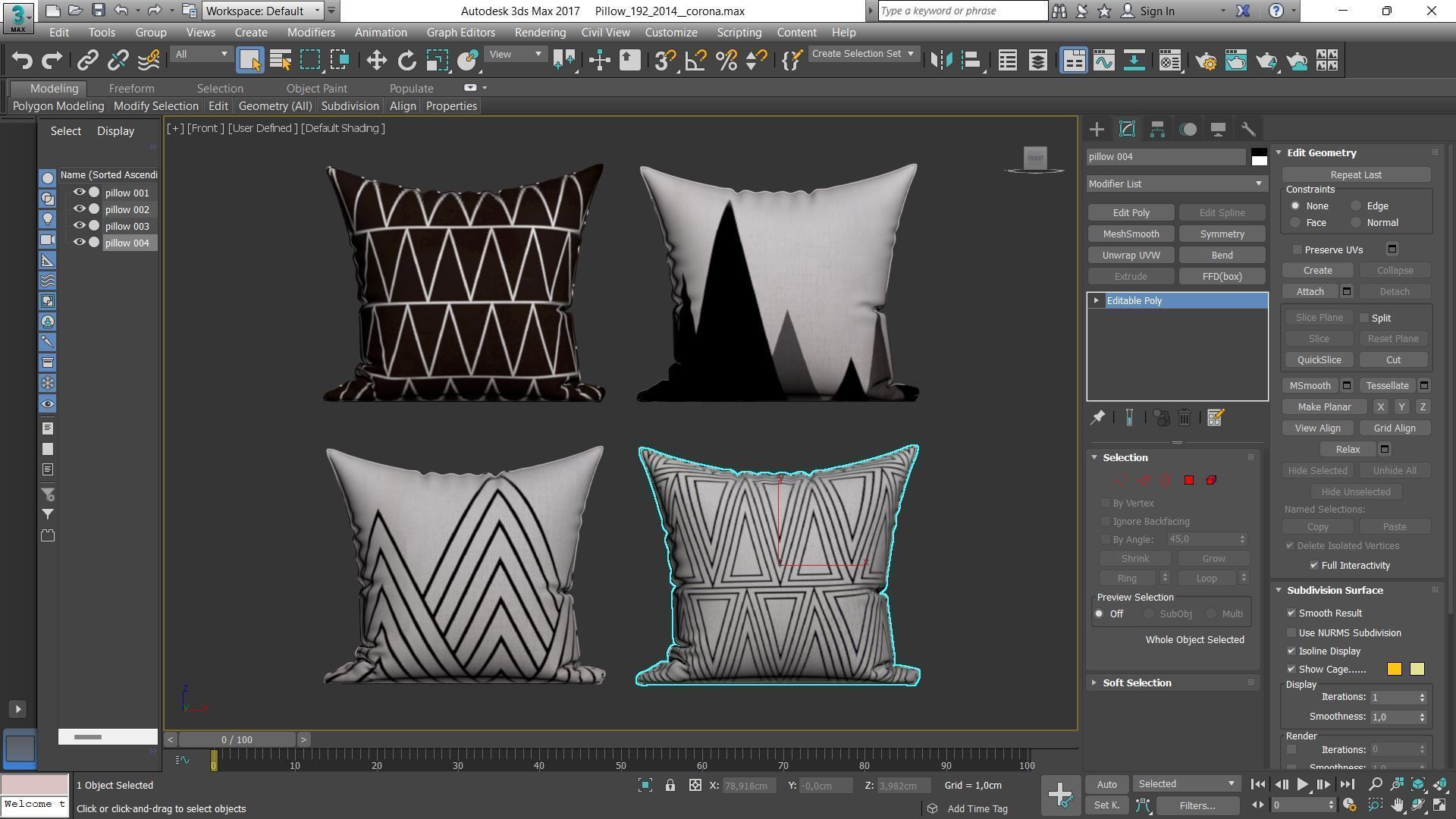1456x819 pixels.
Task: Click the Undo arrow in main toolbar
Action: tap(22, 61)
